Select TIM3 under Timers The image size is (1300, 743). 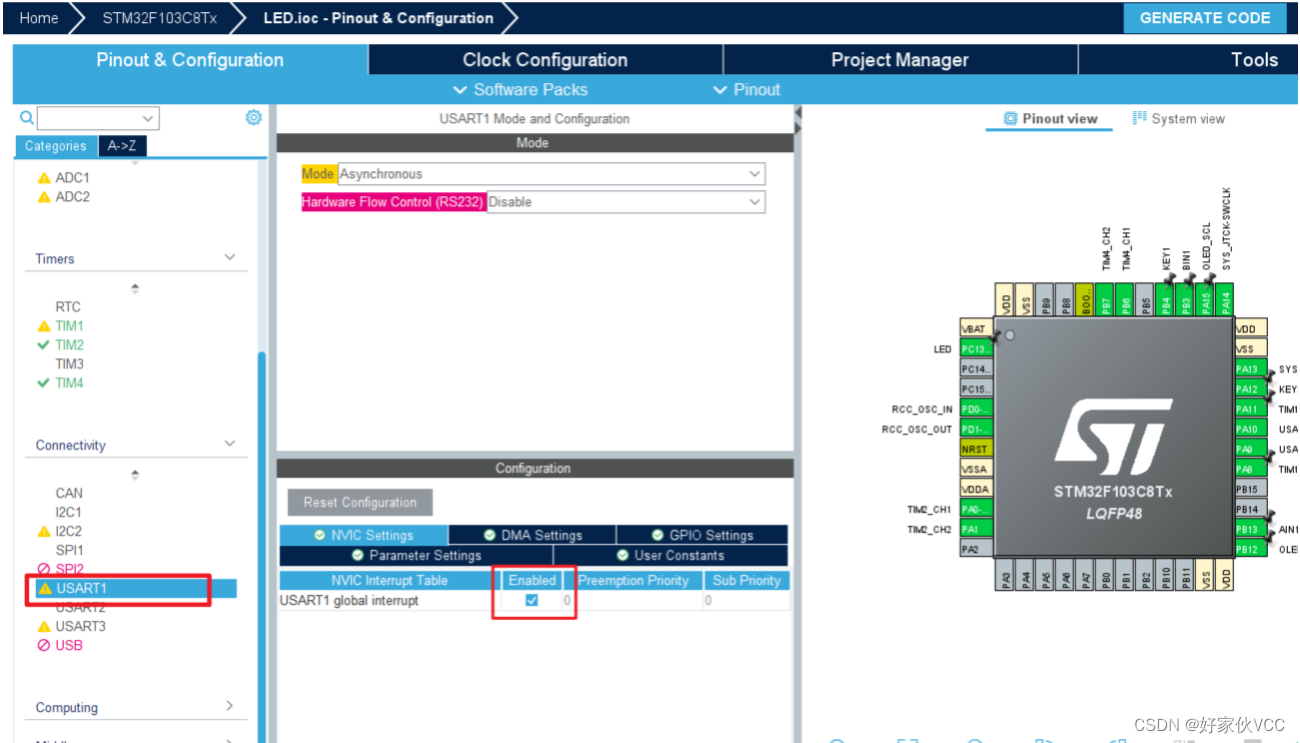(69, 364)
